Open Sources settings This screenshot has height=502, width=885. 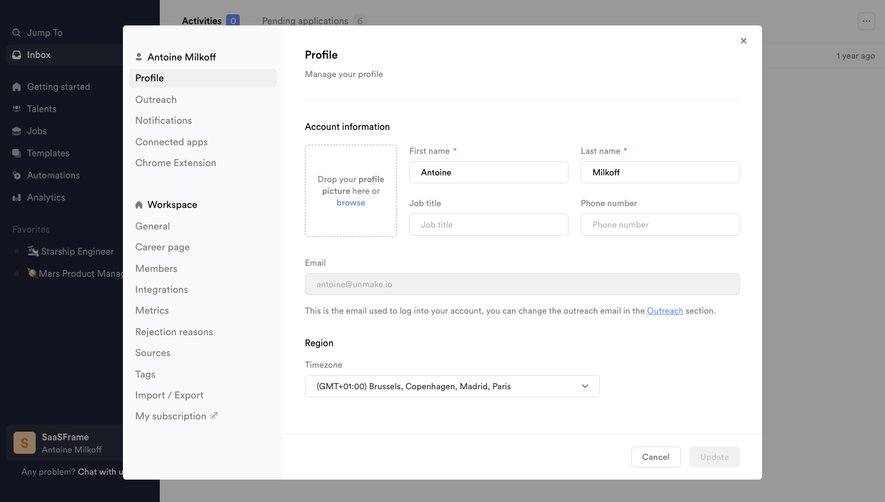click(152, 352)
